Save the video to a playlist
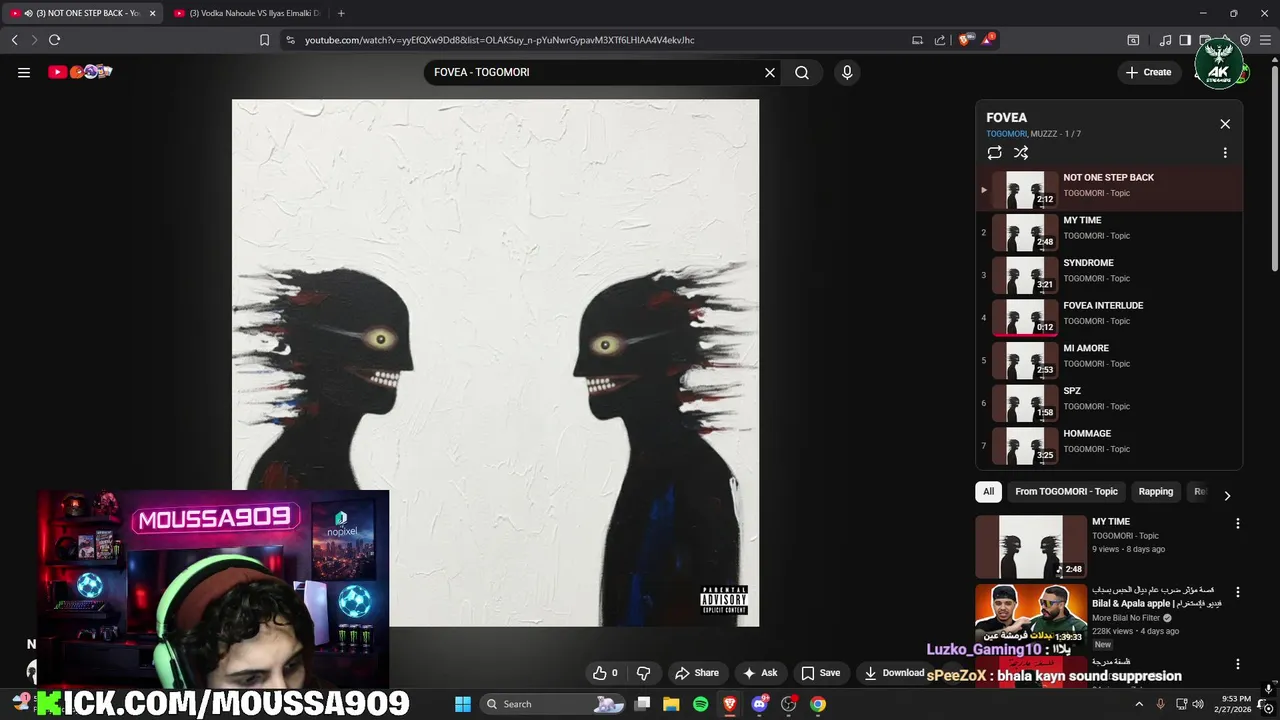The image size is (1280, 720). 820,673
